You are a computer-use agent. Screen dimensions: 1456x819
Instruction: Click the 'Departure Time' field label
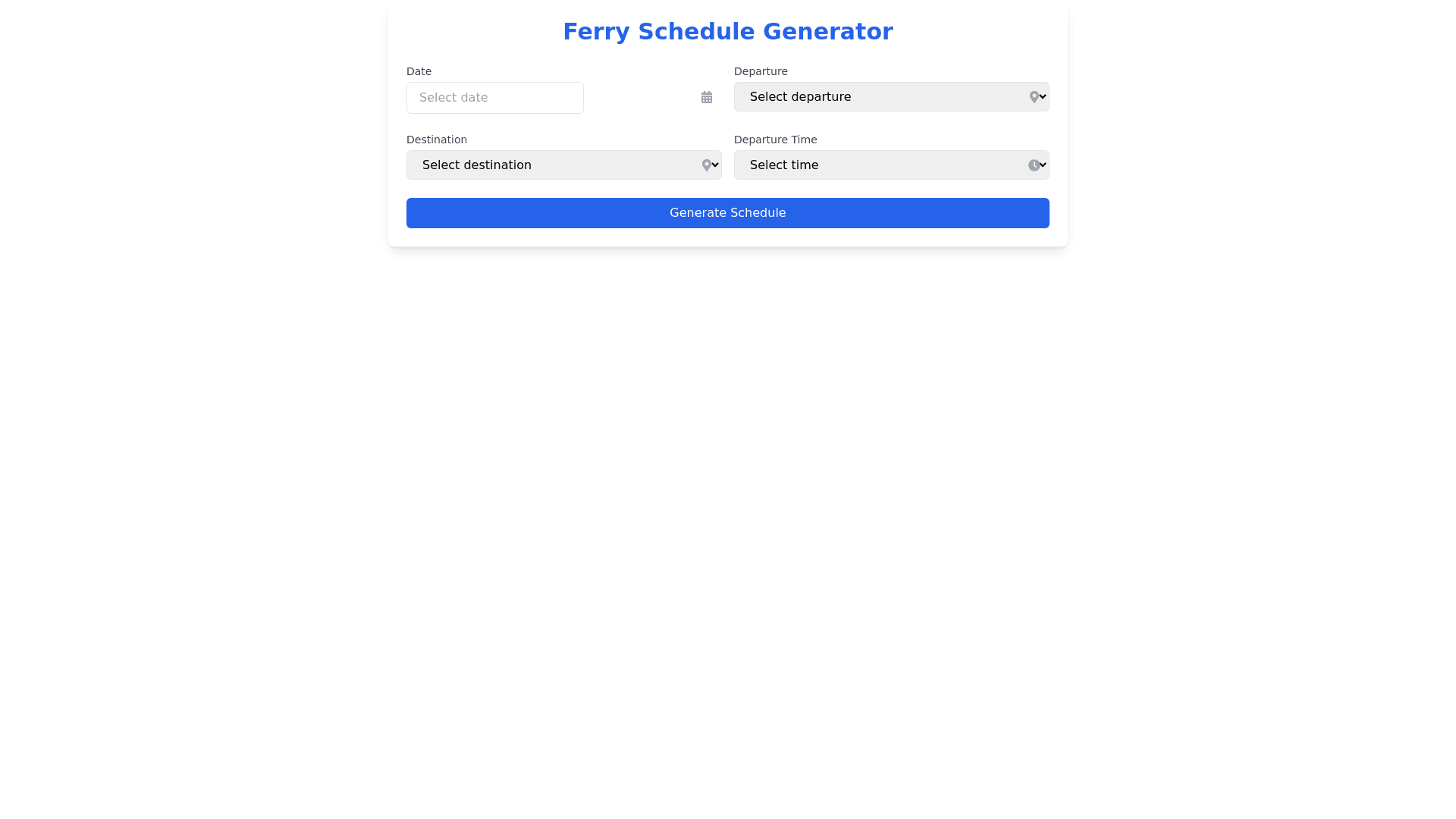(x=775, y=140)
